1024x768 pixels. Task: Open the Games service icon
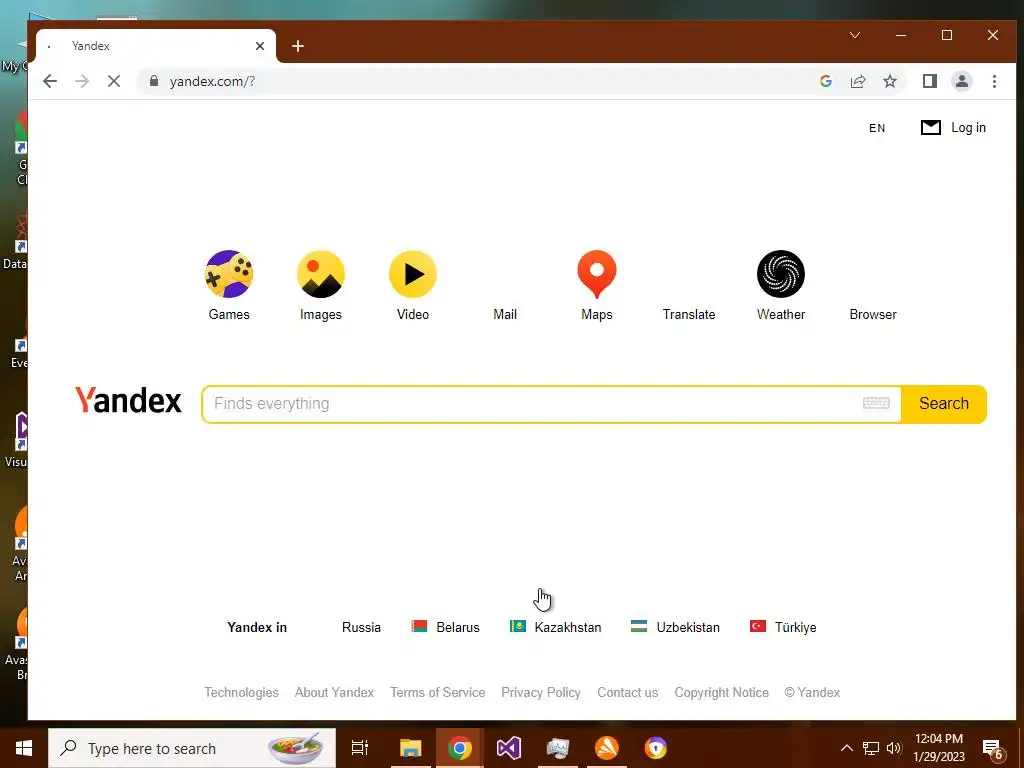click(x=229, y=274)
